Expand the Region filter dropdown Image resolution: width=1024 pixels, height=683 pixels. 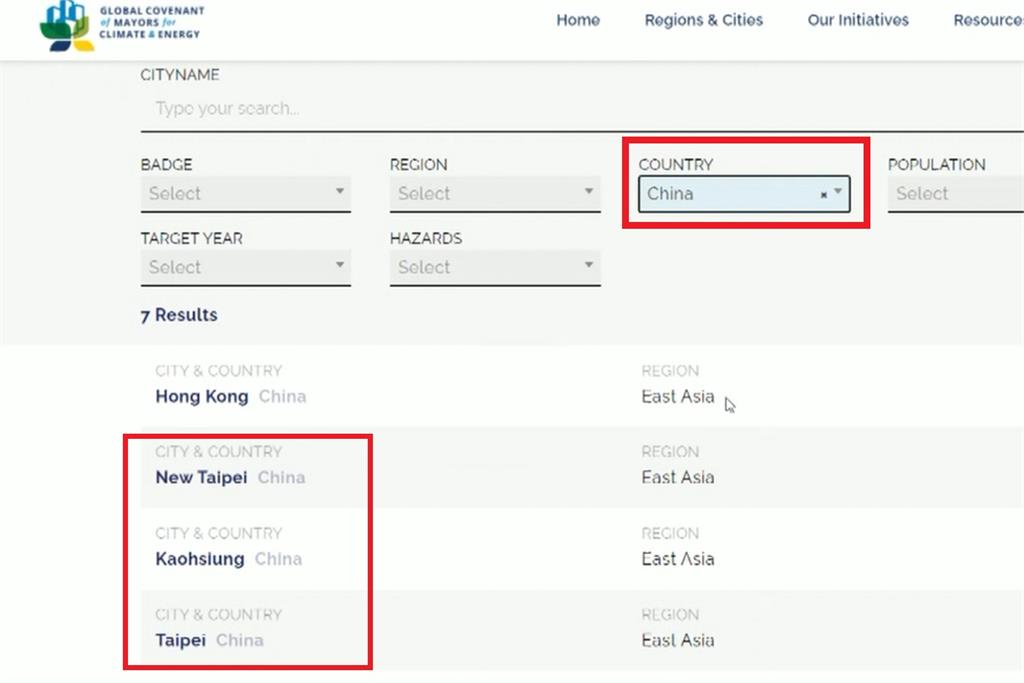[x=495, y=193]
